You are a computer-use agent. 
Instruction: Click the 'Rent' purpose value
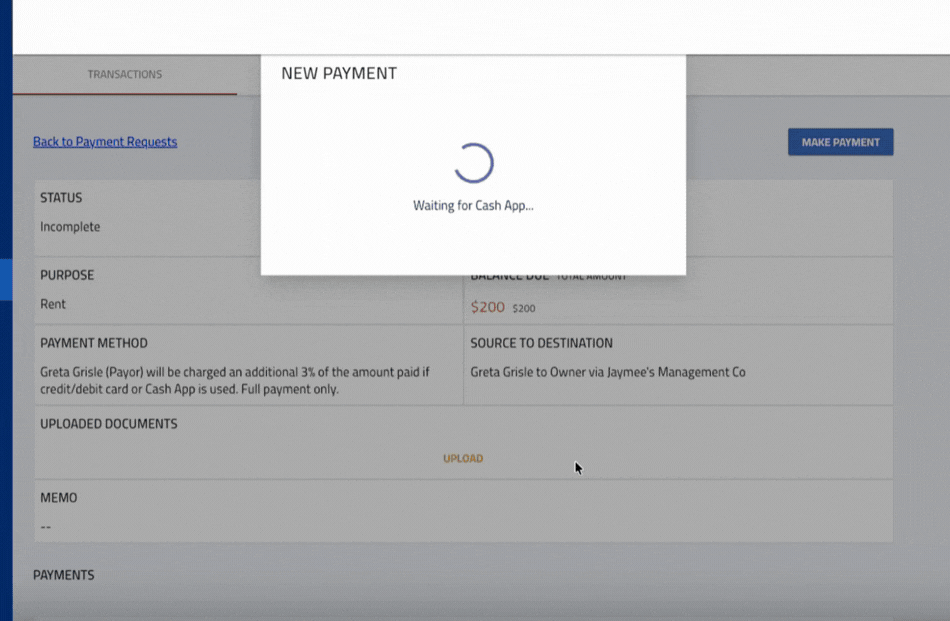53,304
